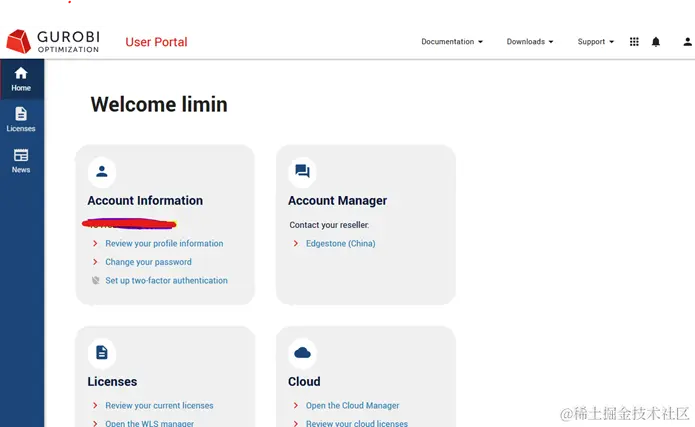Click the Gurobi Optimization logo
This screenshot has width=695, height=427.
click(53, 42)
